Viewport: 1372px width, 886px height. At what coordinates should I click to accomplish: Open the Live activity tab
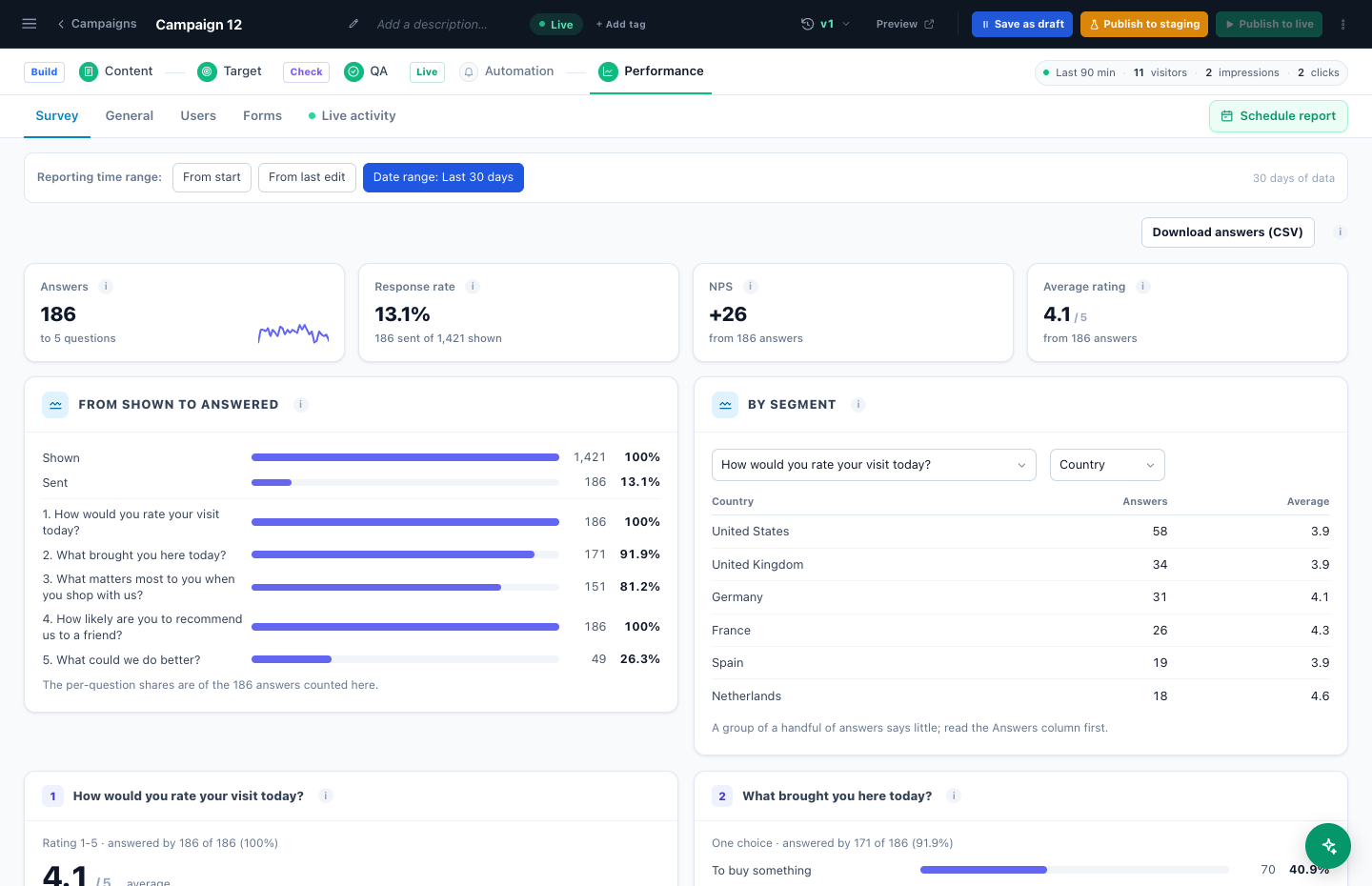[x=352, y=116]
